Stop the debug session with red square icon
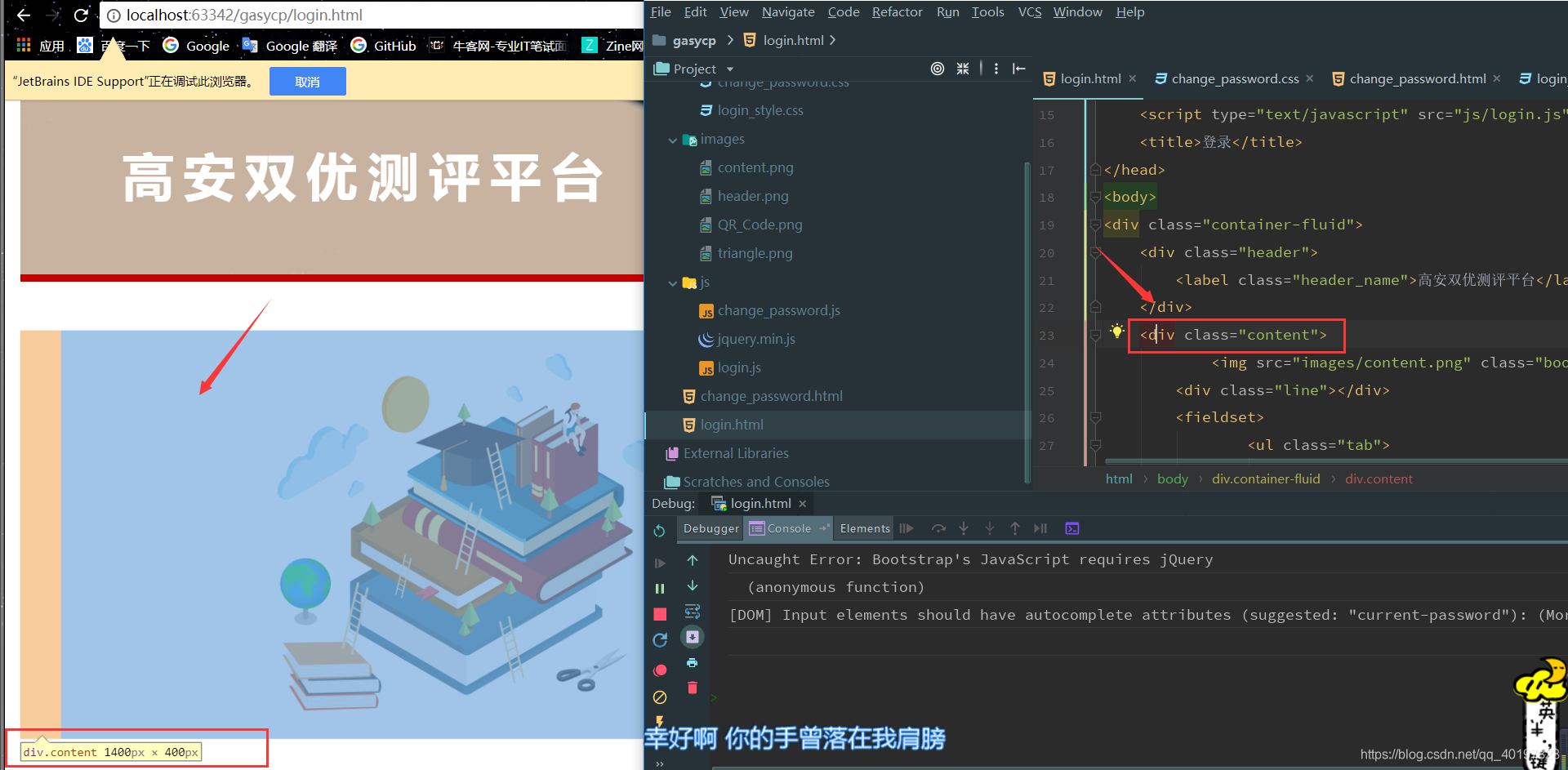The height and width of the screenshot is (770, 1568). point(660,615)
